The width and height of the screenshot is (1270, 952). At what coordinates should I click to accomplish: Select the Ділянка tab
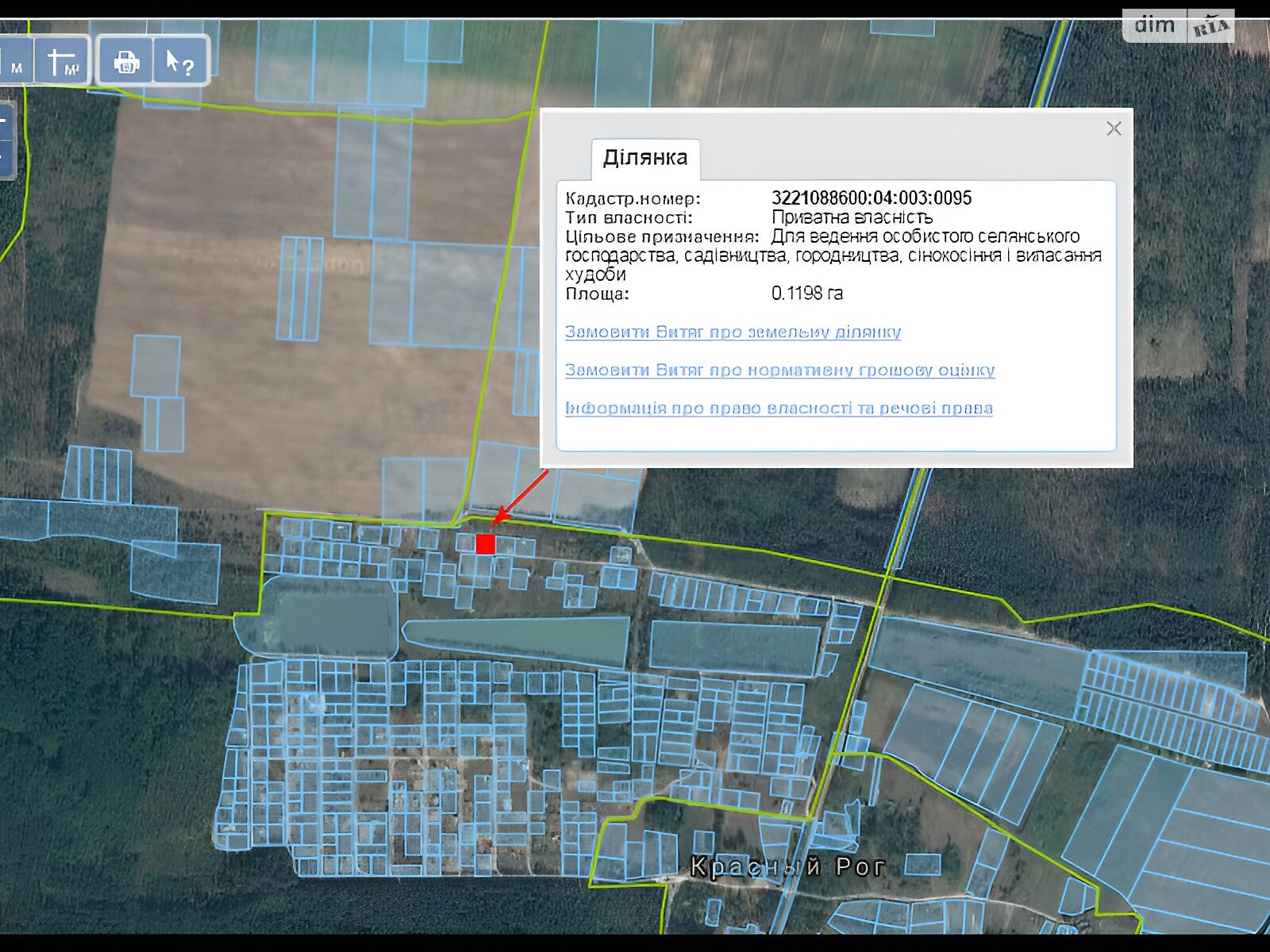pos(645,158)
